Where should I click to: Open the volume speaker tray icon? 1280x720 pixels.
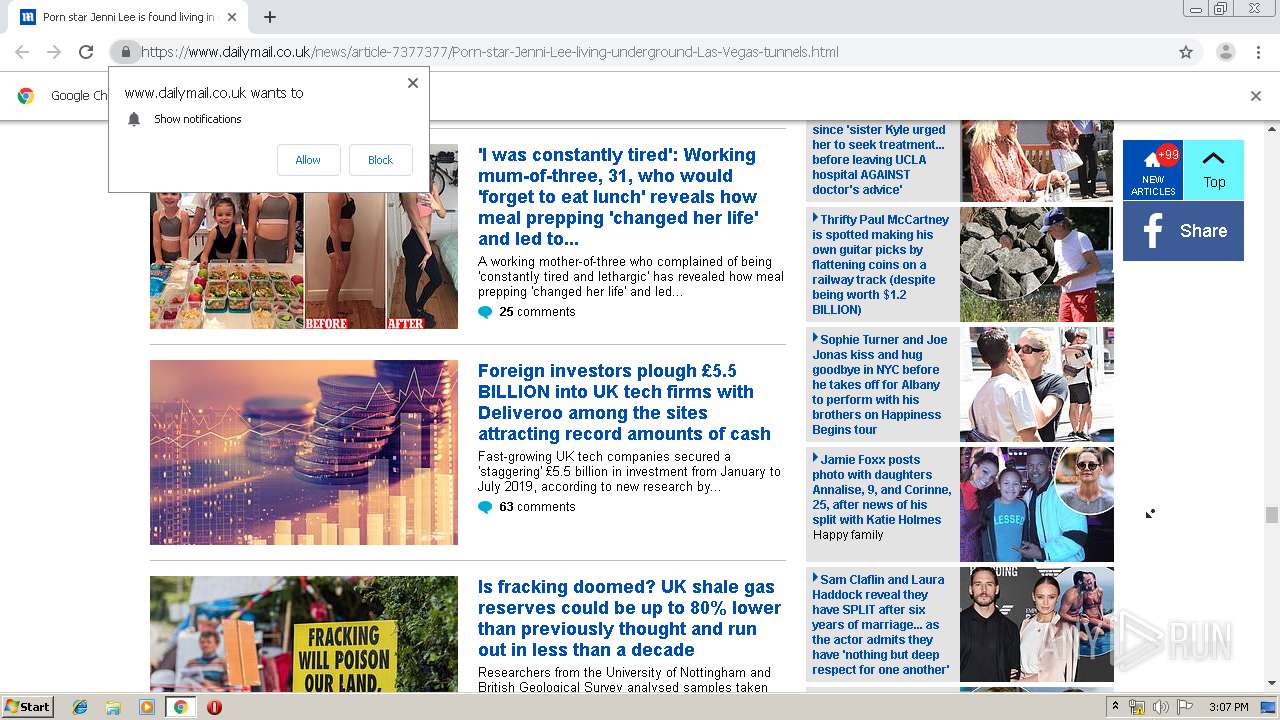[1160, 707]
